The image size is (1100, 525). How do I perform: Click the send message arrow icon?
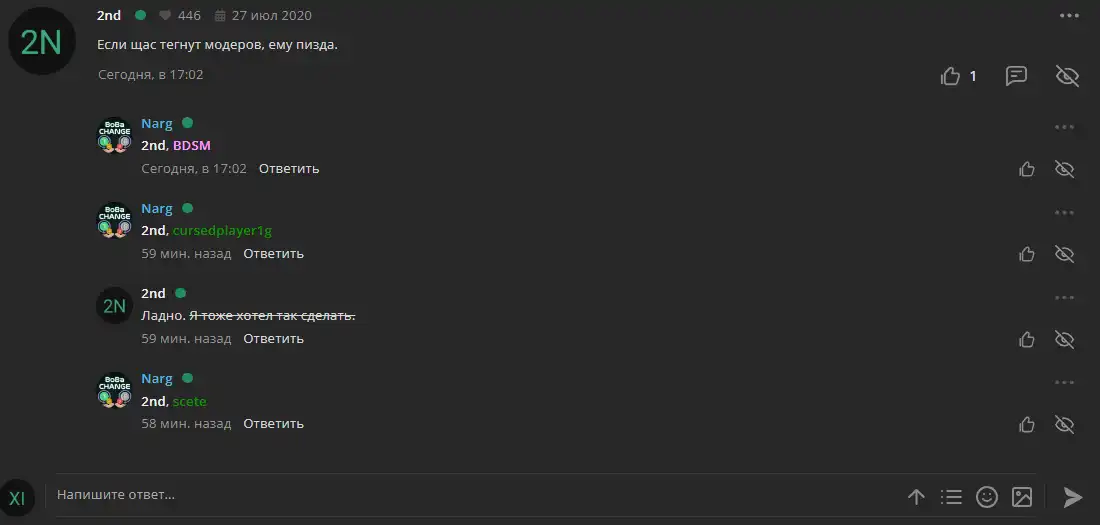click(1073, 497)
